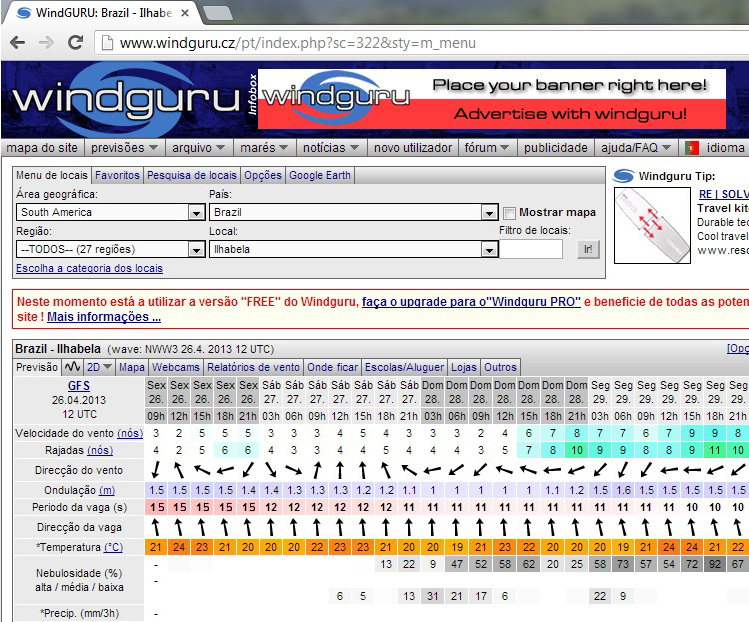Switch to the 'Opções' tab
Image resolution: width=749 pixels, height=622 pixels.
coord(263,175)
